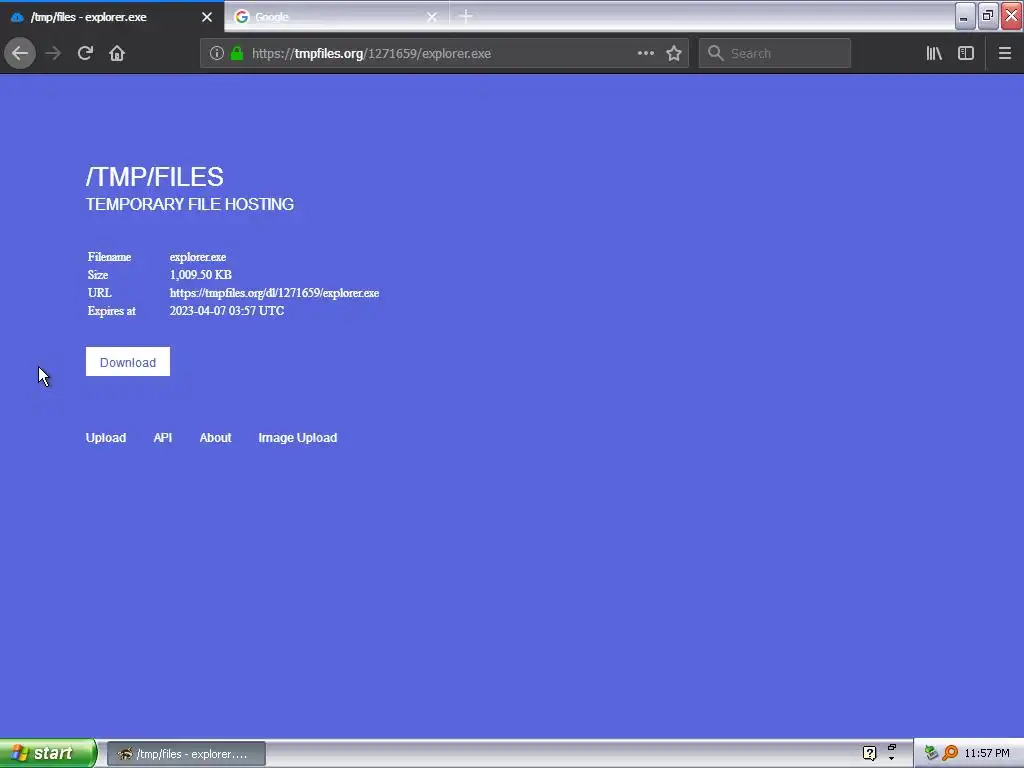The height and width of the screenshot is (768, 1024).
Task: Click the Download button
Action: (128, 362)
